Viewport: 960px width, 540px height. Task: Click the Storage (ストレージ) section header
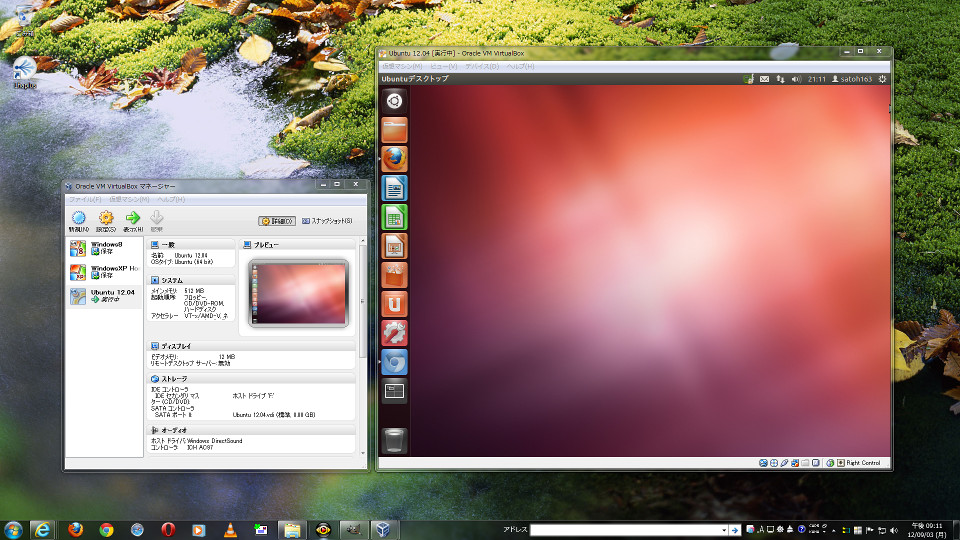[x=251, y=379]
